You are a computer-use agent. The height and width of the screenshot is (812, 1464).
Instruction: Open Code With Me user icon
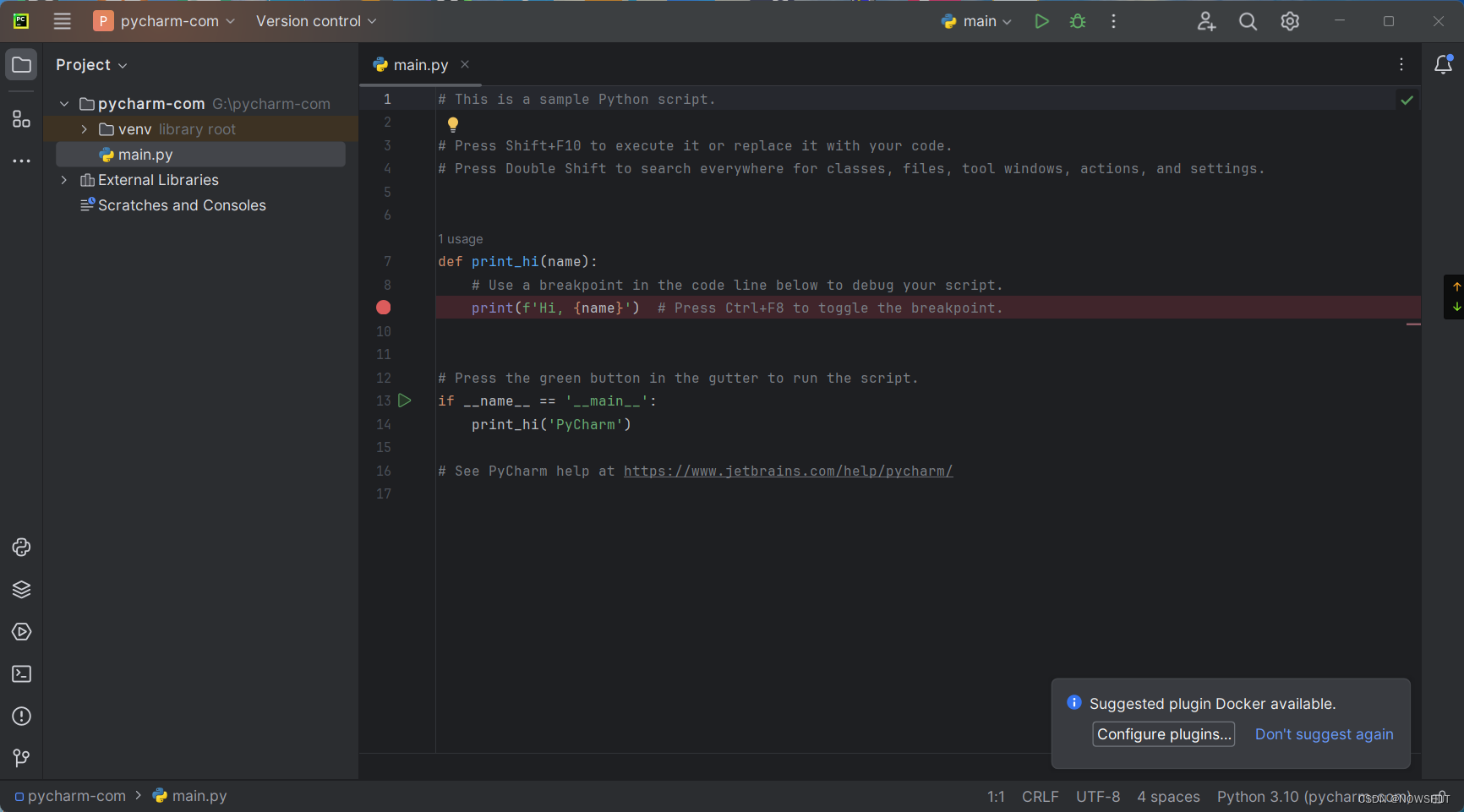coord(1206,21)
